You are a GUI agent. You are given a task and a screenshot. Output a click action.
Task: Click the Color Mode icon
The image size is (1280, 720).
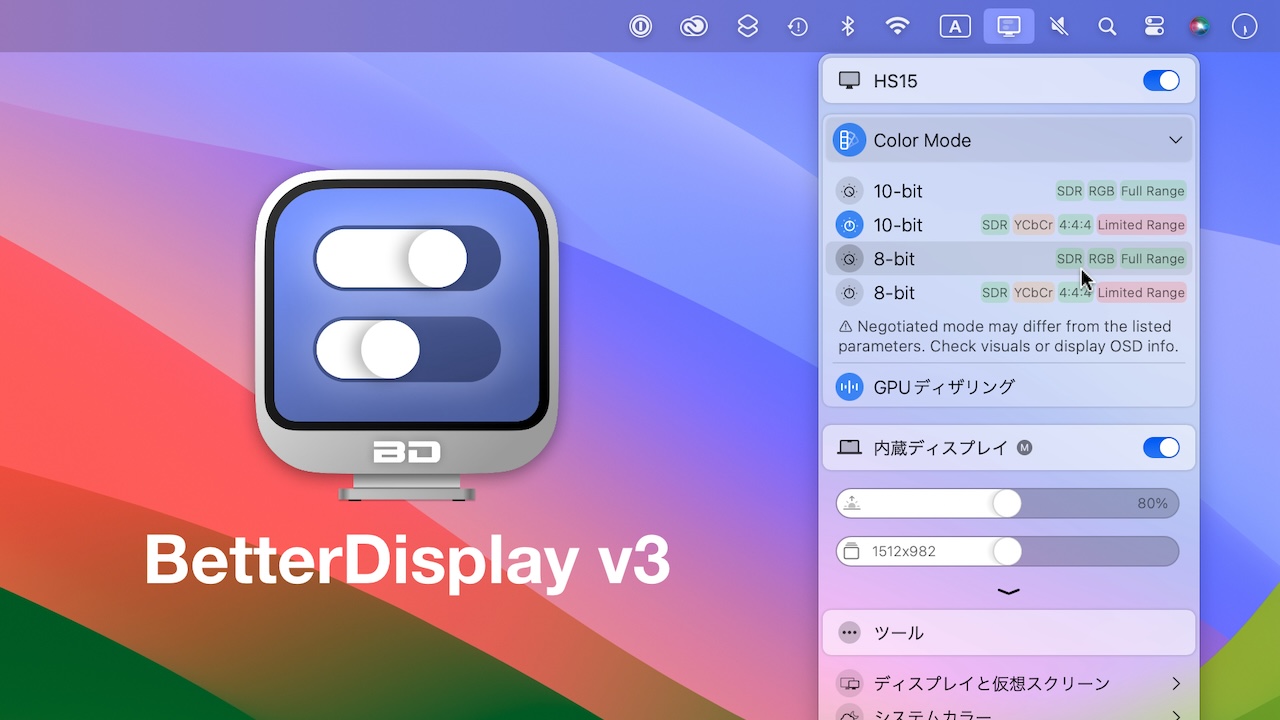point(849,140)
